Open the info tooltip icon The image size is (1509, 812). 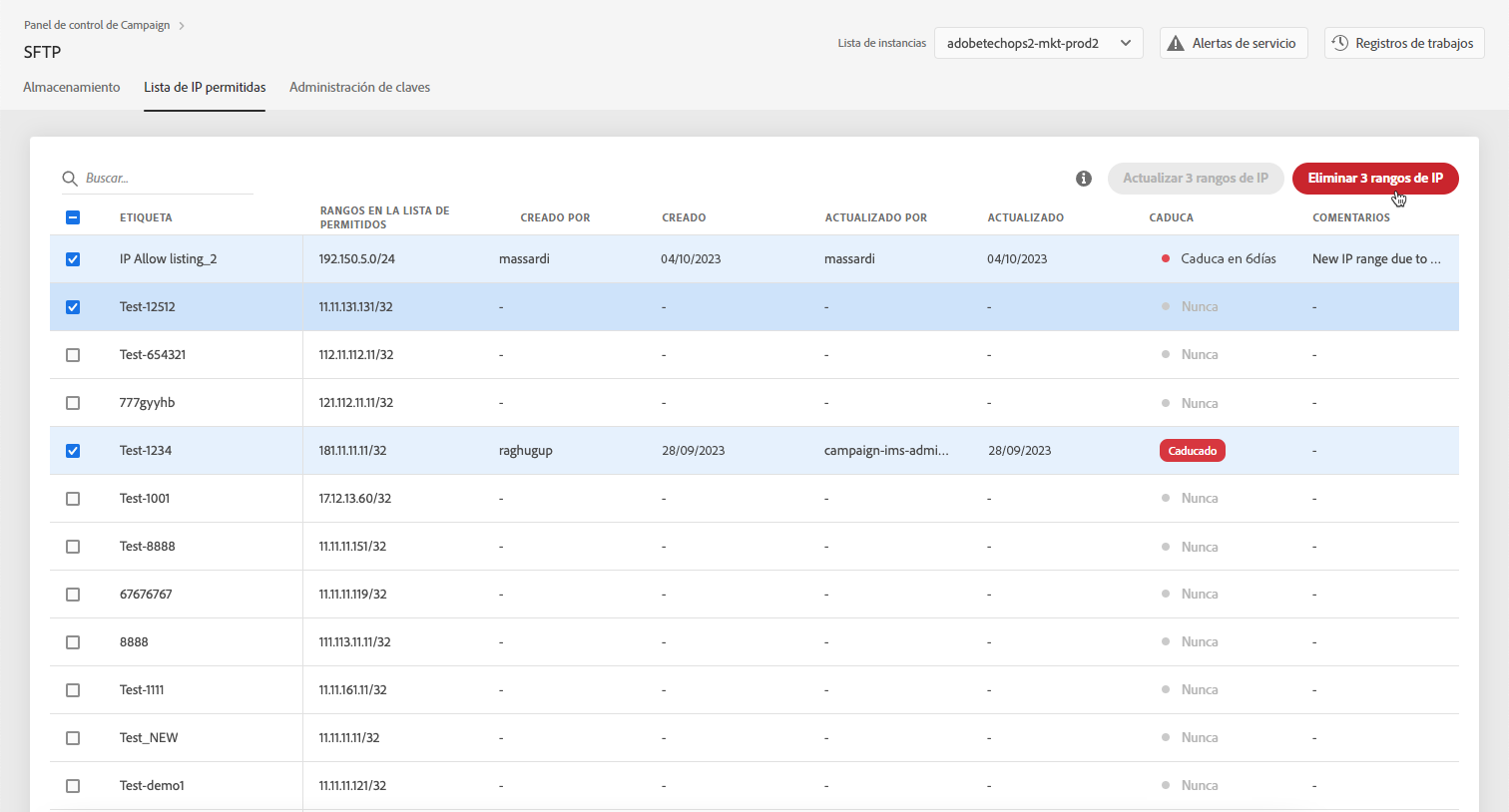[1084, 179]
